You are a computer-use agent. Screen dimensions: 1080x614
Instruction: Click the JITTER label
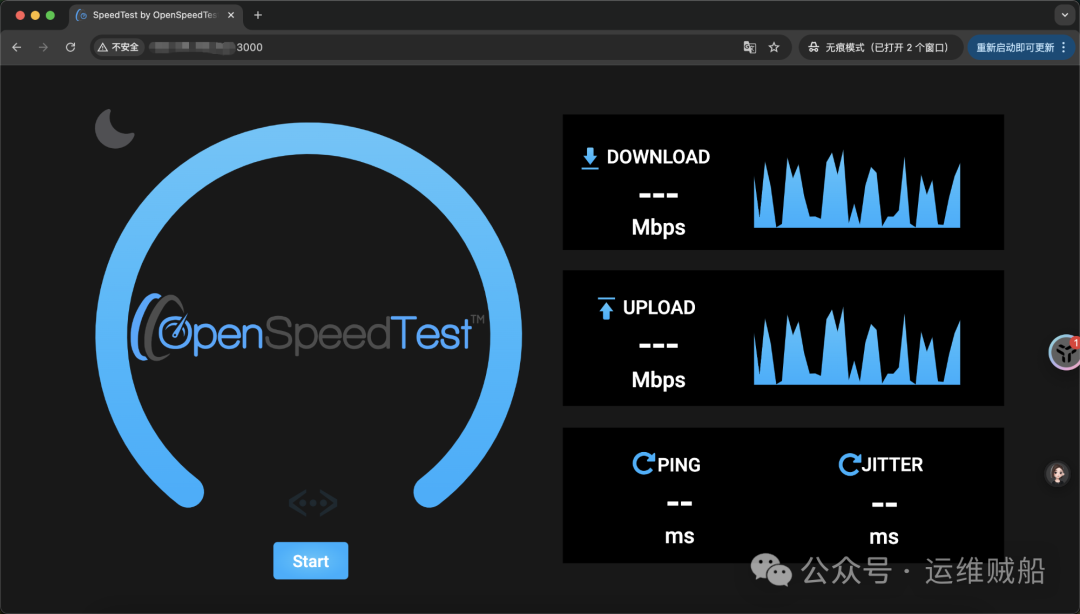893,464
